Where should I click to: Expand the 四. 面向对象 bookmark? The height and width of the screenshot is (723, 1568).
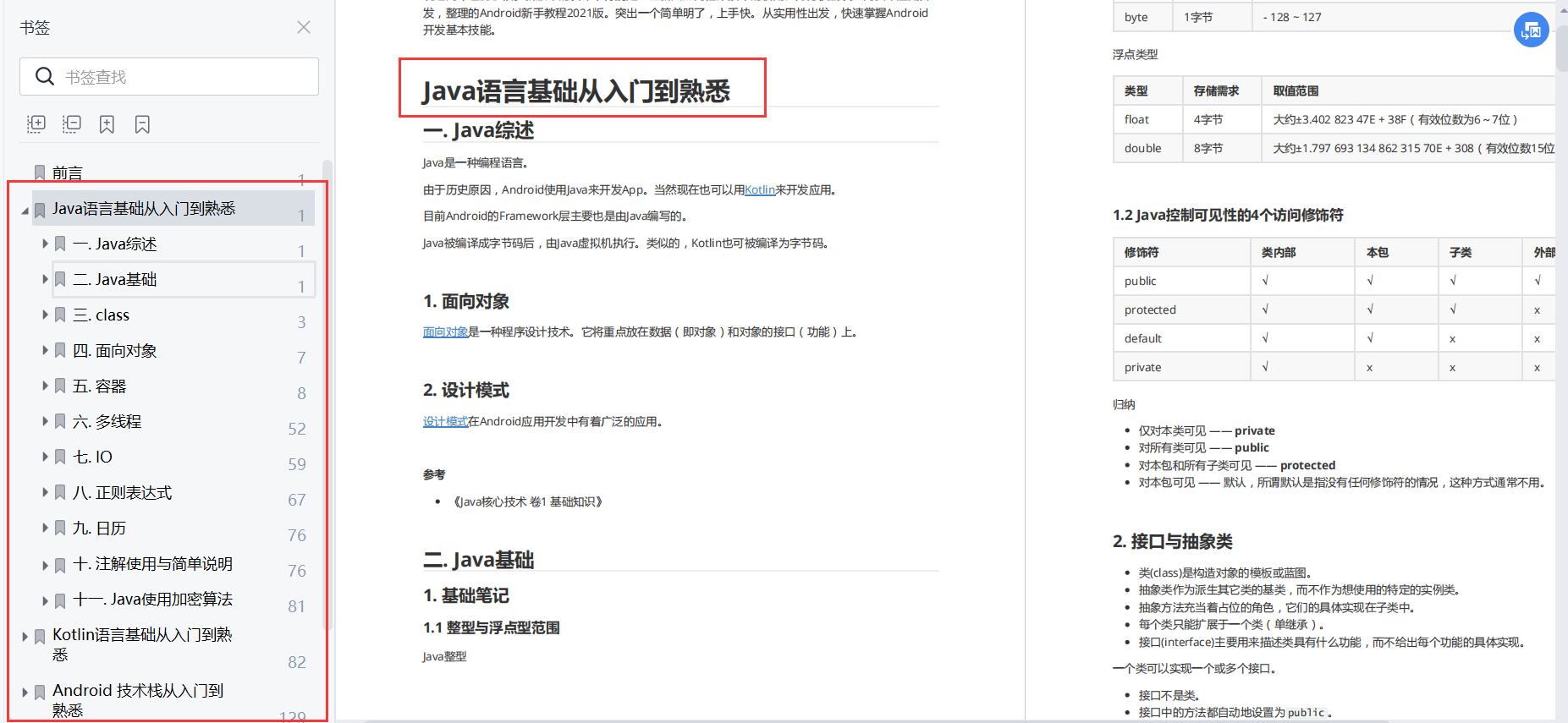(x=46, y=350)
